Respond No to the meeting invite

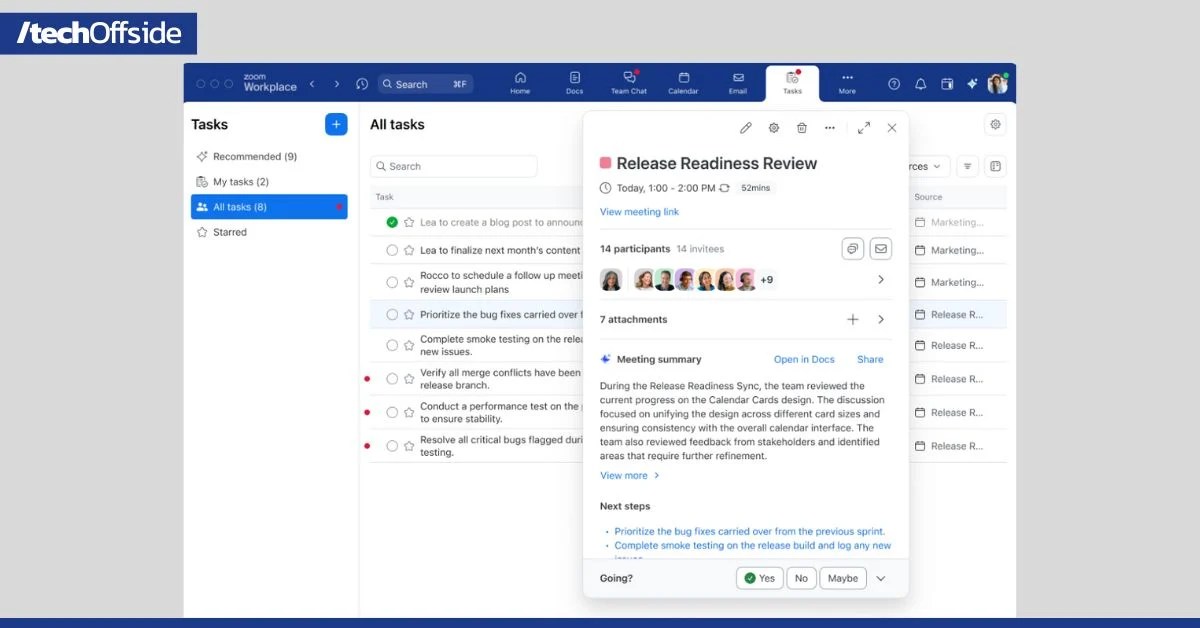(x=801, y=578)
